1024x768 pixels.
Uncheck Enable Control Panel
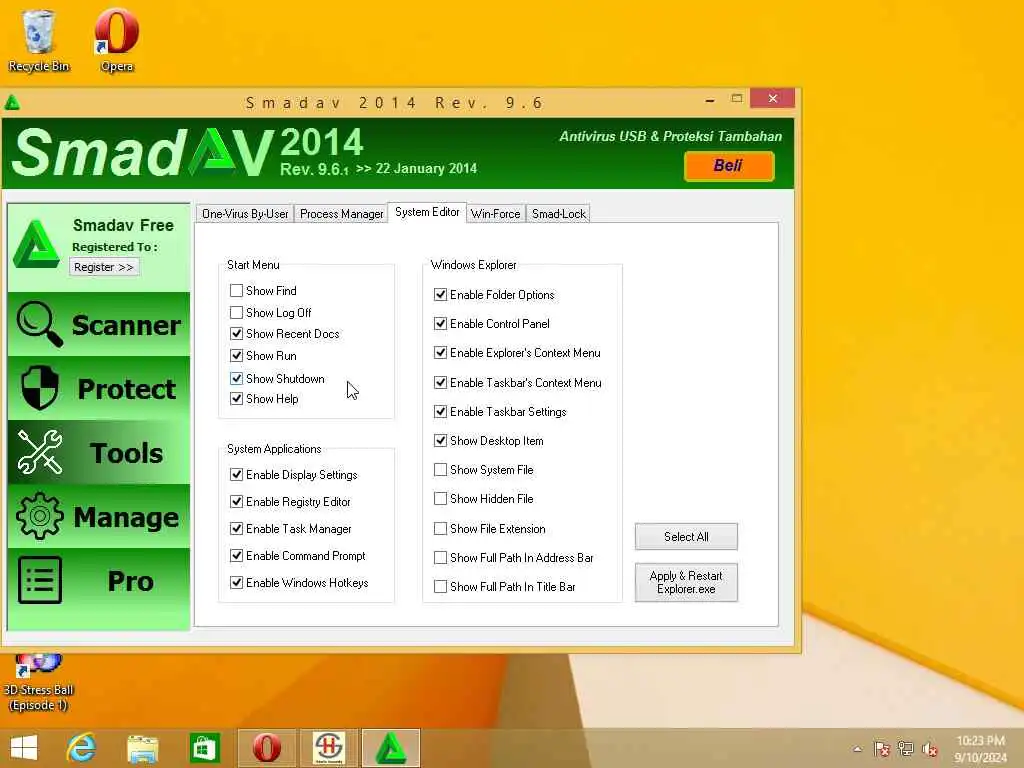(x=440, y=323)
